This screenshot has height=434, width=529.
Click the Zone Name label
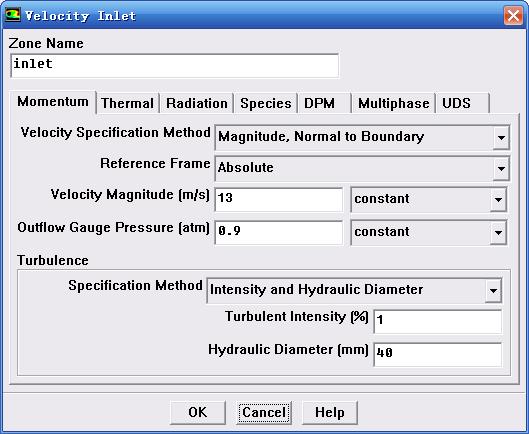(x=46, y=43)
